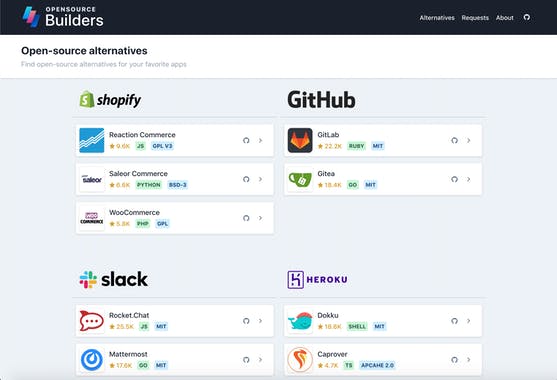The height and width of the screenshot is (380, 557).
Task: Open GitLab GitHub repo icon
Action: point(454,140)
